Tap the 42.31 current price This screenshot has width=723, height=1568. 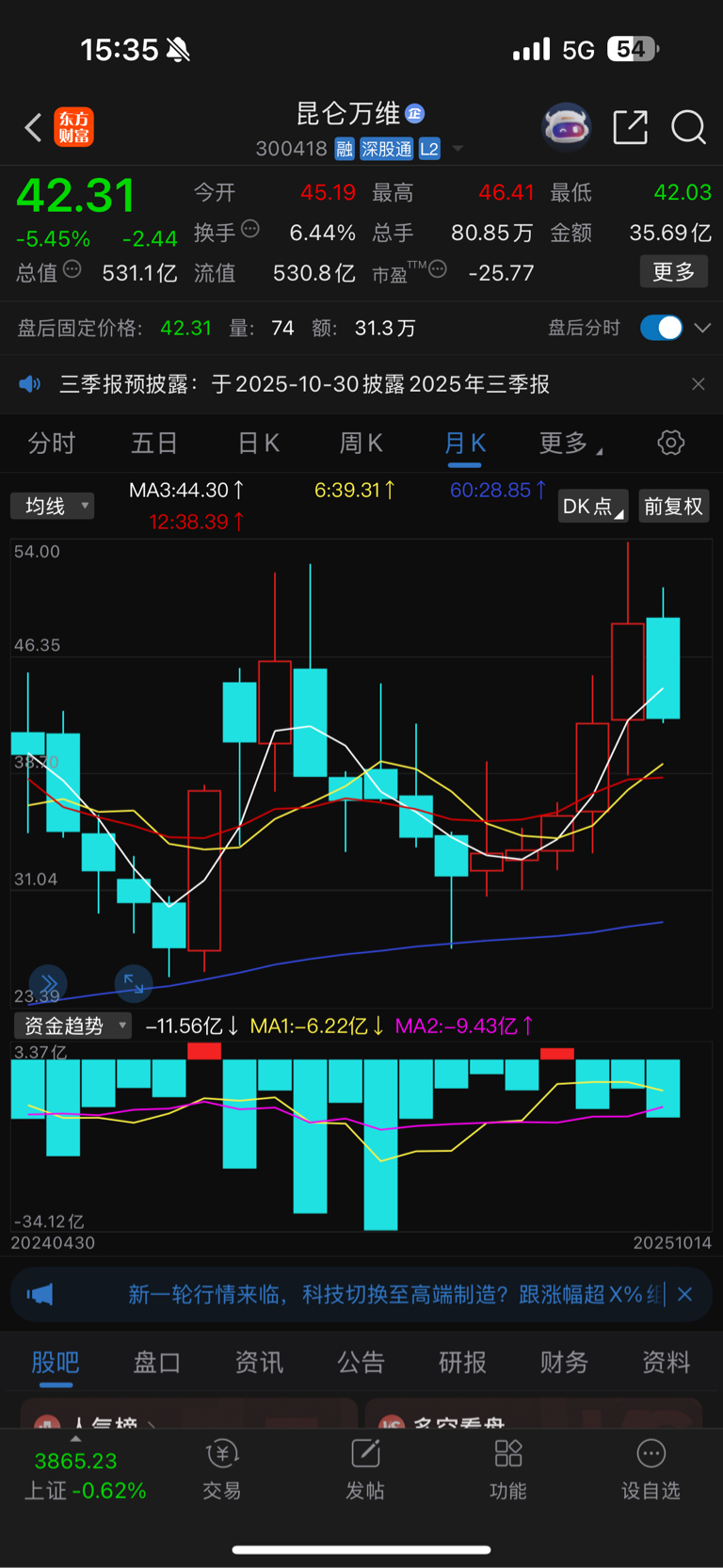[x=76, y=196]
